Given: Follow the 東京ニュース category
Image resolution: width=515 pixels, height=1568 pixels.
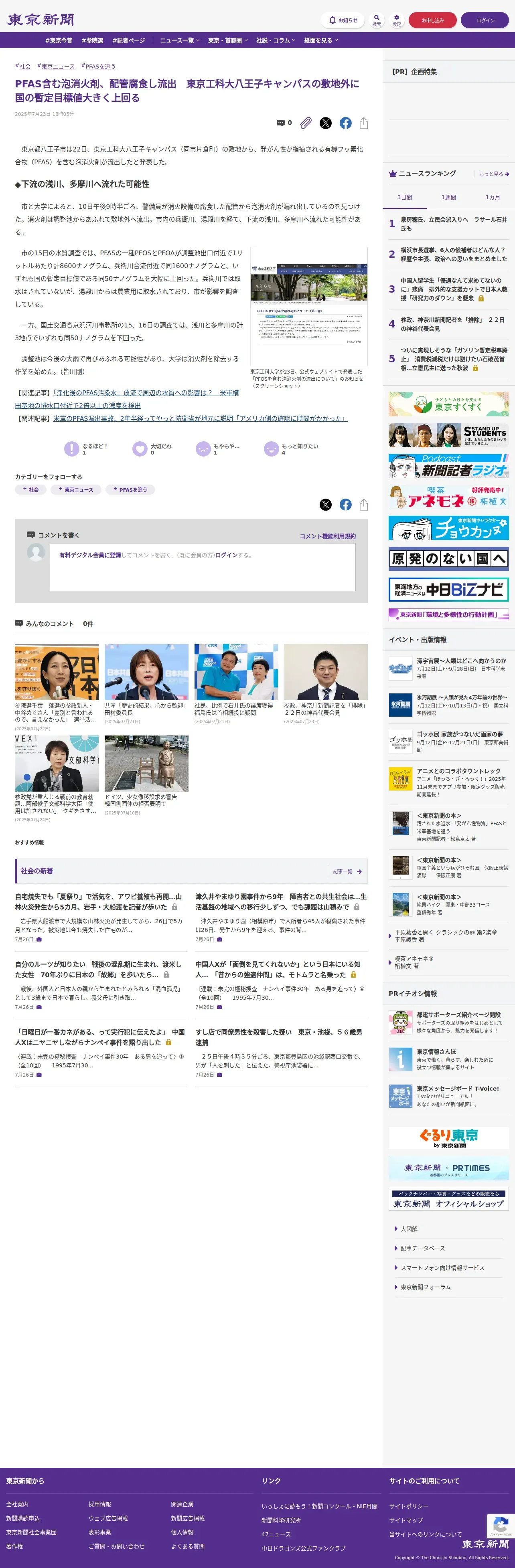Looking at the screenshot, I should click(x=76, y=489).
